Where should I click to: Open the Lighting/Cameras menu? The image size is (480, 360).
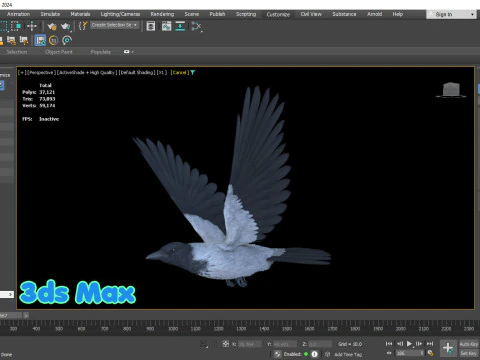120,14
